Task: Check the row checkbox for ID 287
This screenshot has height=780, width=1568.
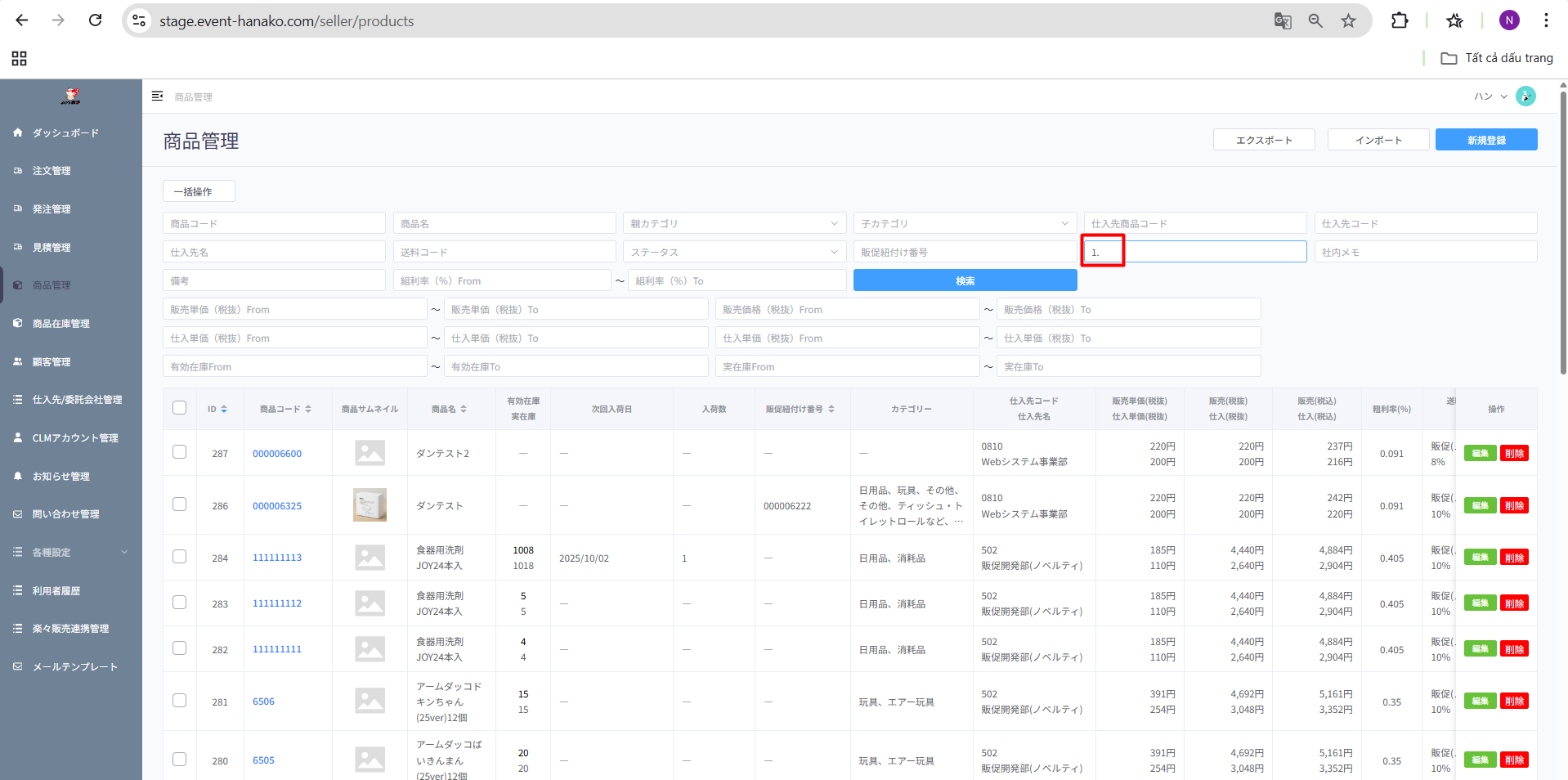Action: click(180, 452)
